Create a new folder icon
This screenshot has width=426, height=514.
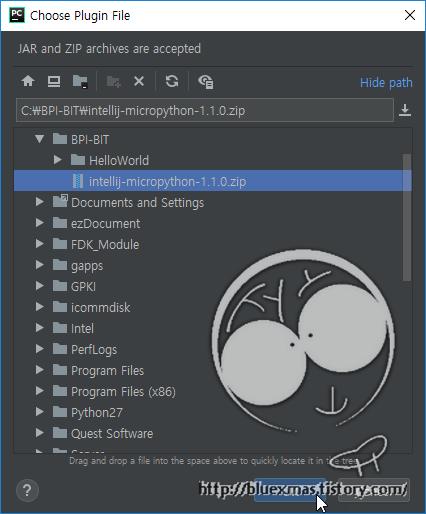pos(113,81)
